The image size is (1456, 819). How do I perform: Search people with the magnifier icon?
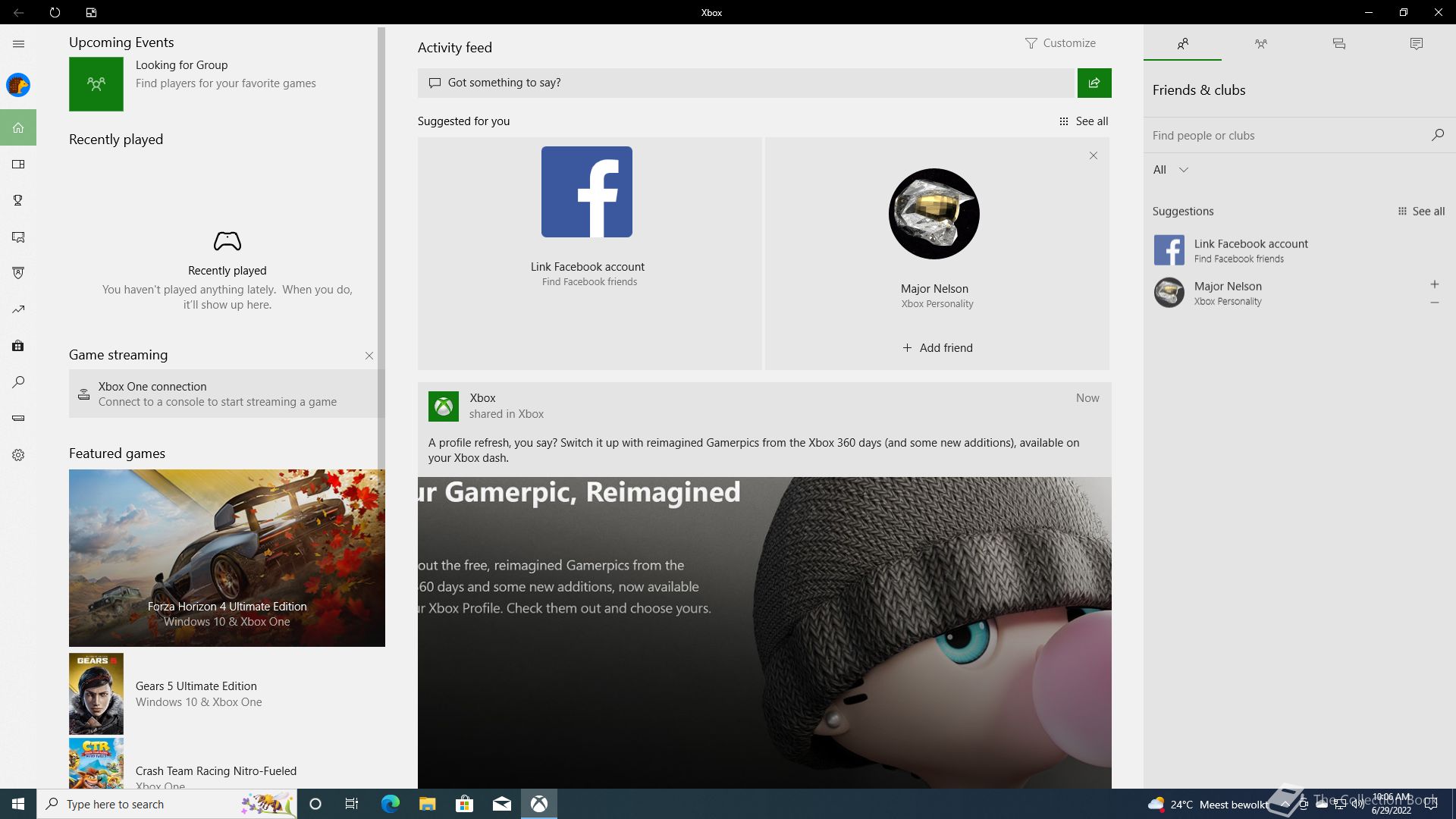(x=1437, y=135)
